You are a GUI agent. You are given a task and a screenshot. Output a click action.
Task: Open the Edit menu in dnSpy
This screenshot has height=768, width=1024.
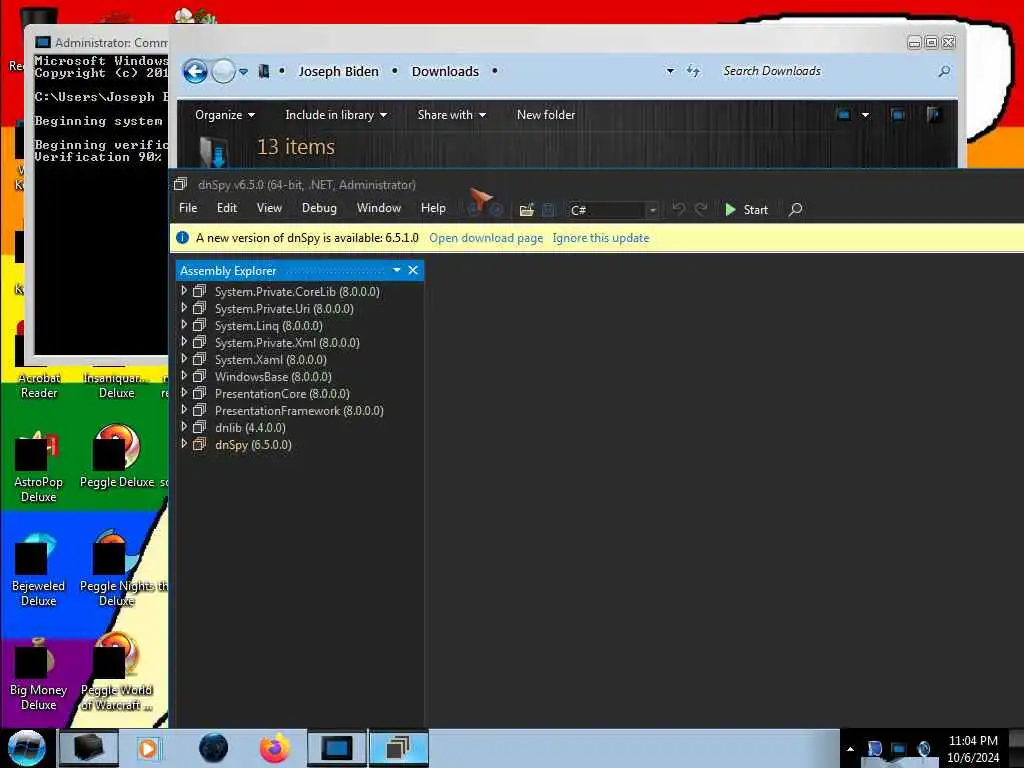[227, 208]
